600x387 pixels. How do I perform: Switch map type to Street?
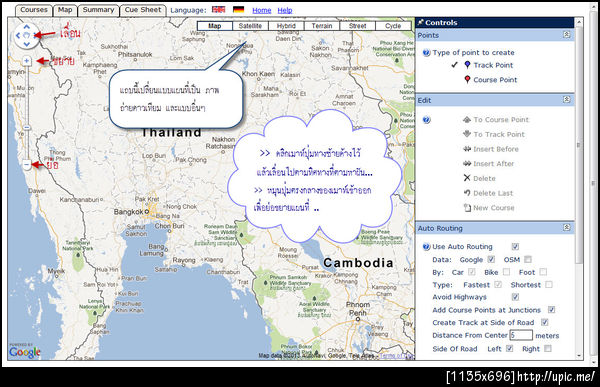(x=358, y=26)
